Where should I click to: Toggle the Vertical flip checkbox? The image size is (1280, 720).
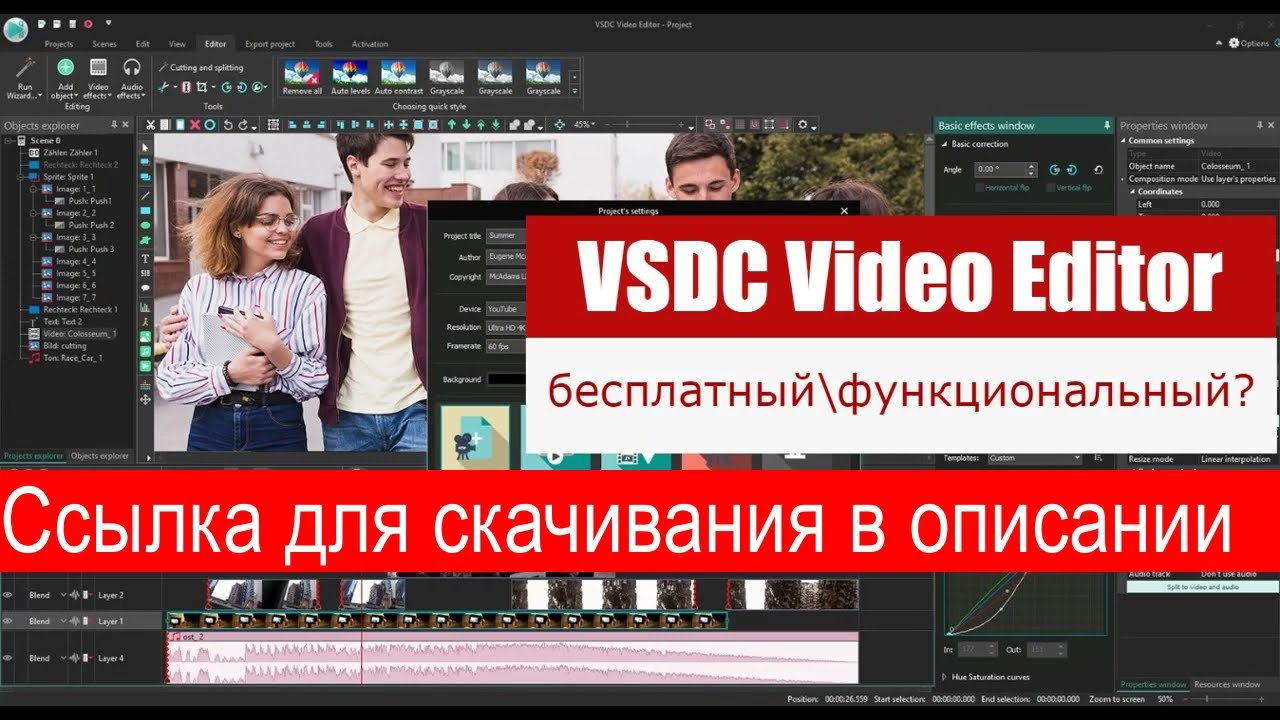pos(1050,187)
